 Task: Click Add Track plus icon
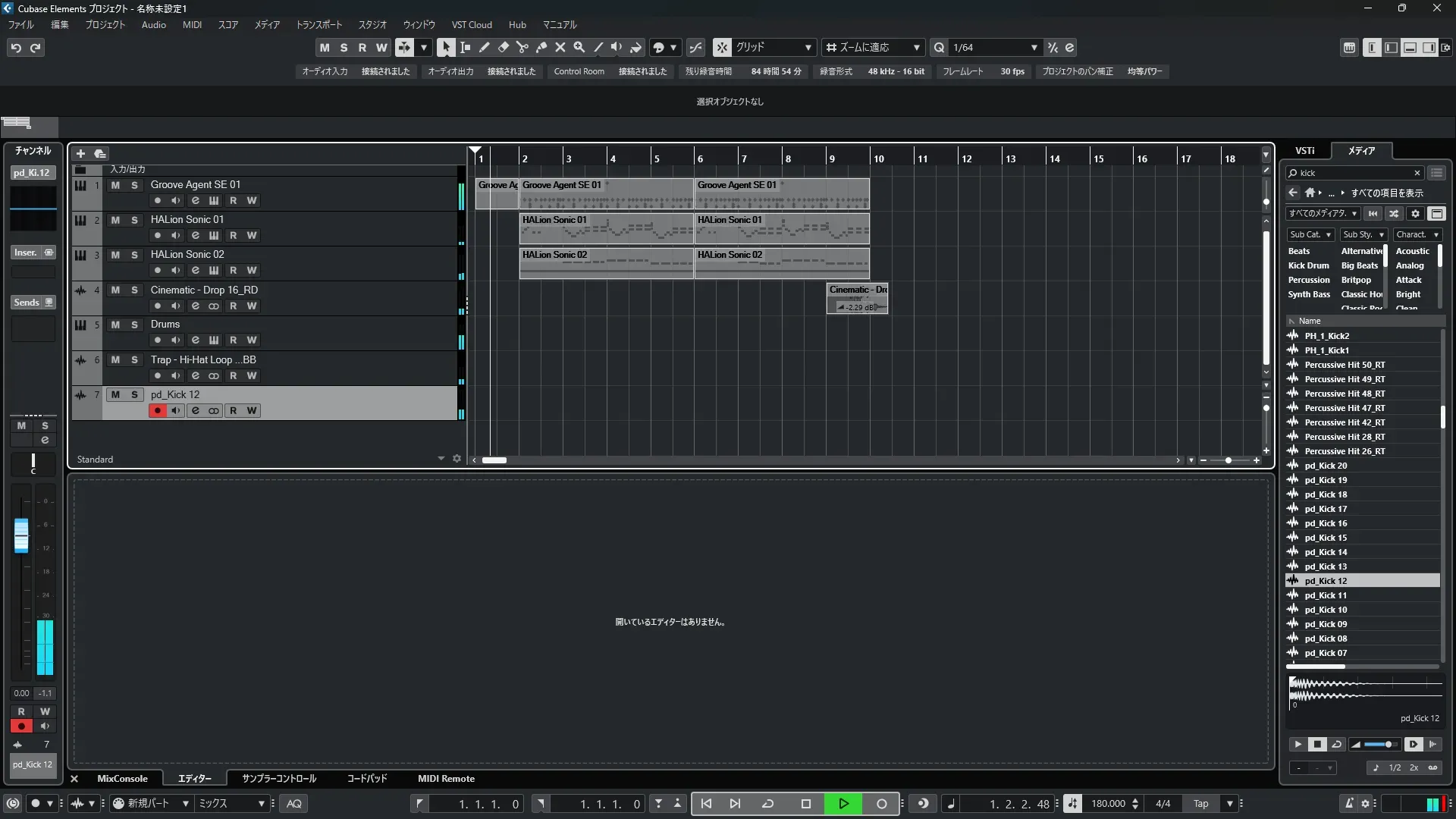click(80, 153)
